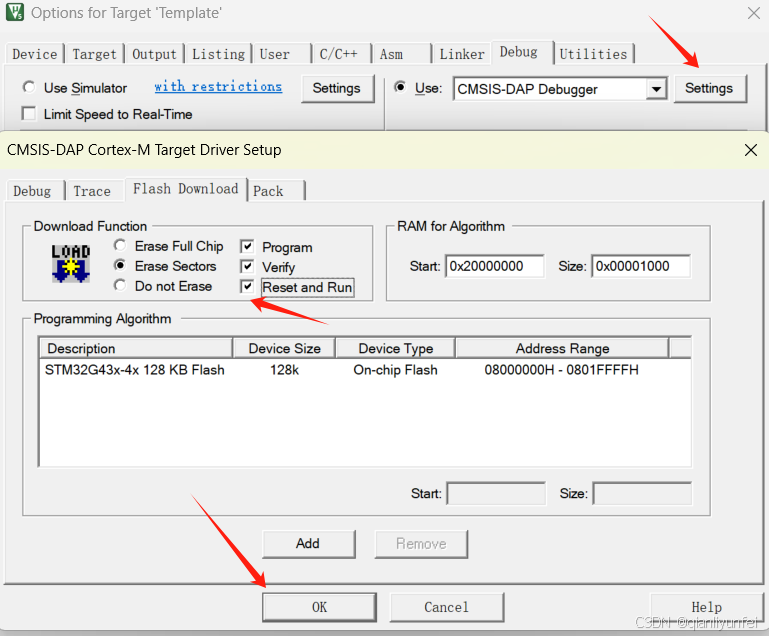769x636 pixels.
Task: Select the Use Simulator radio button
Action: click(x=29, y=87)
